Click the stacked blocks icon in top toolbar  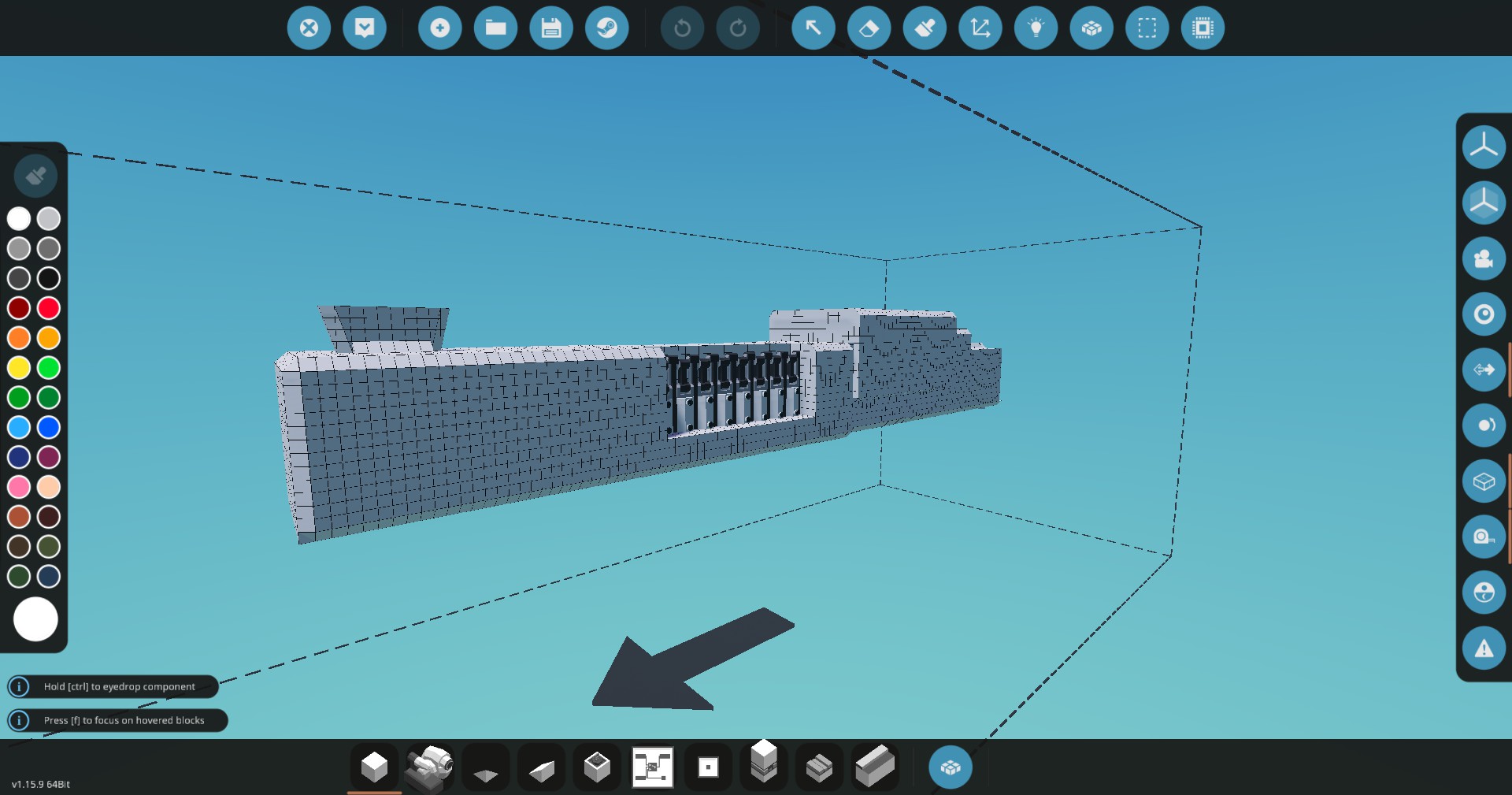pos(1091,28)
